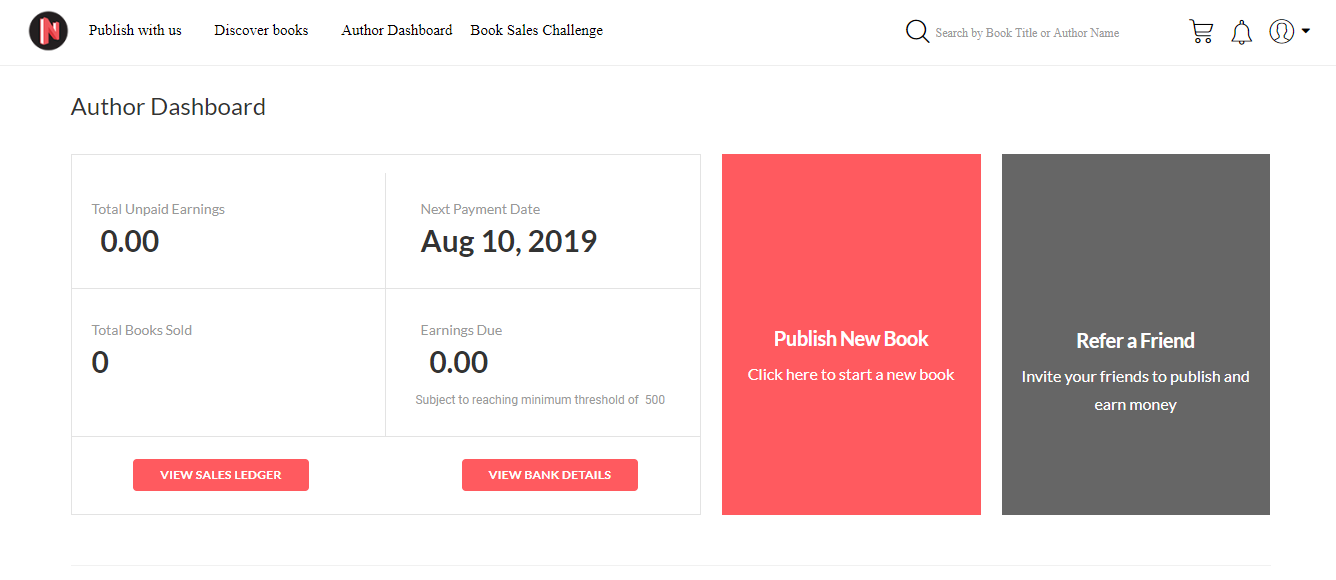Select the Author Dashboard tab
Viewport: 1336px width, 580px height.
point(396,30)
